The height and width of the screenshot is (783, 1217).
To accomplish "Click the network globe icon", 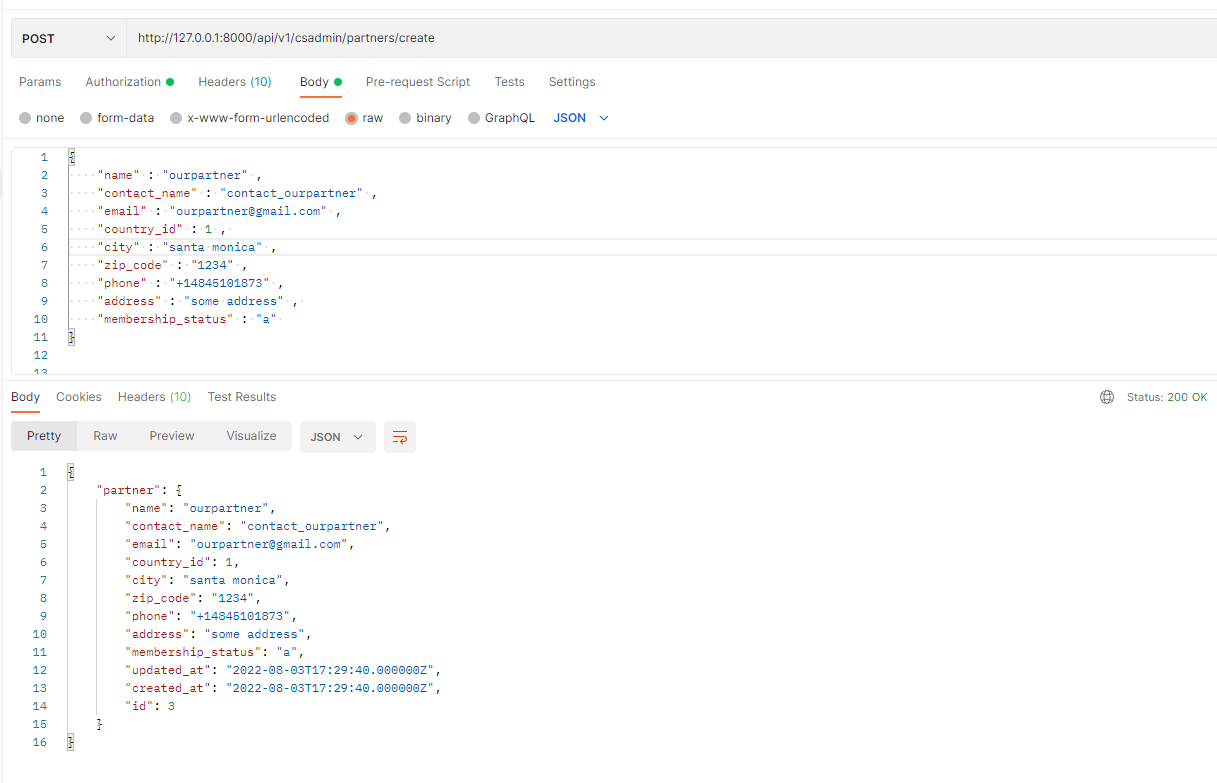I will click(1107, 397).
